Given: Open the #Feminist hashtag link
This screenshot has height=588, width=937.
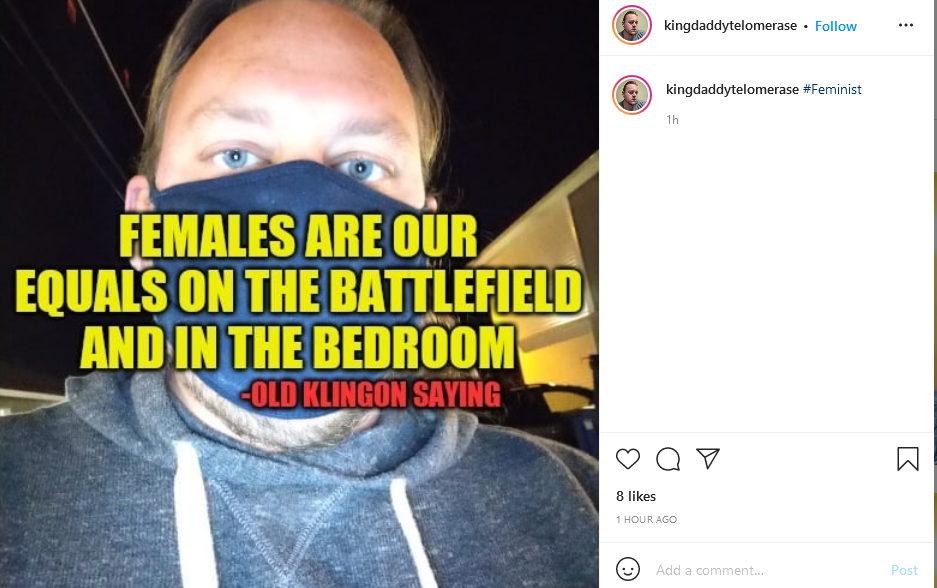Looking at the screenshot, I should click(x=832, y=90).
